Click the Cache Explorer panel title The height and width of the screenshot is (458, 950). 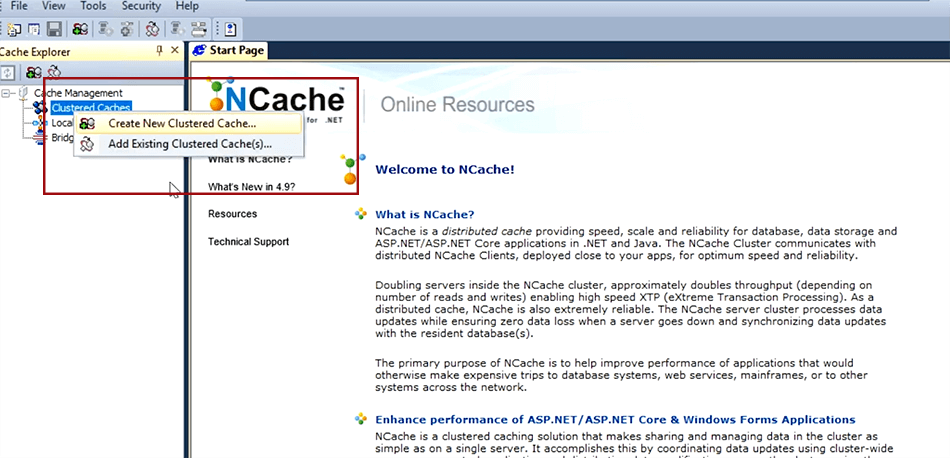tap(35, 52)
